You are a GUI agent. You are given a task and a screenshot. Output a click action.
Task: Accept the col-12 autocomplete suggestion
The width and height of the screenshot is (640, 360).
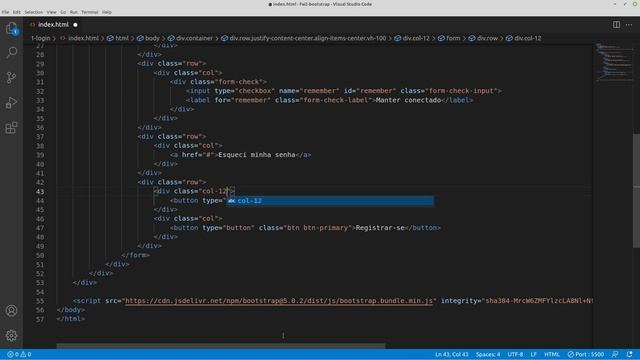tap(330, 201)
